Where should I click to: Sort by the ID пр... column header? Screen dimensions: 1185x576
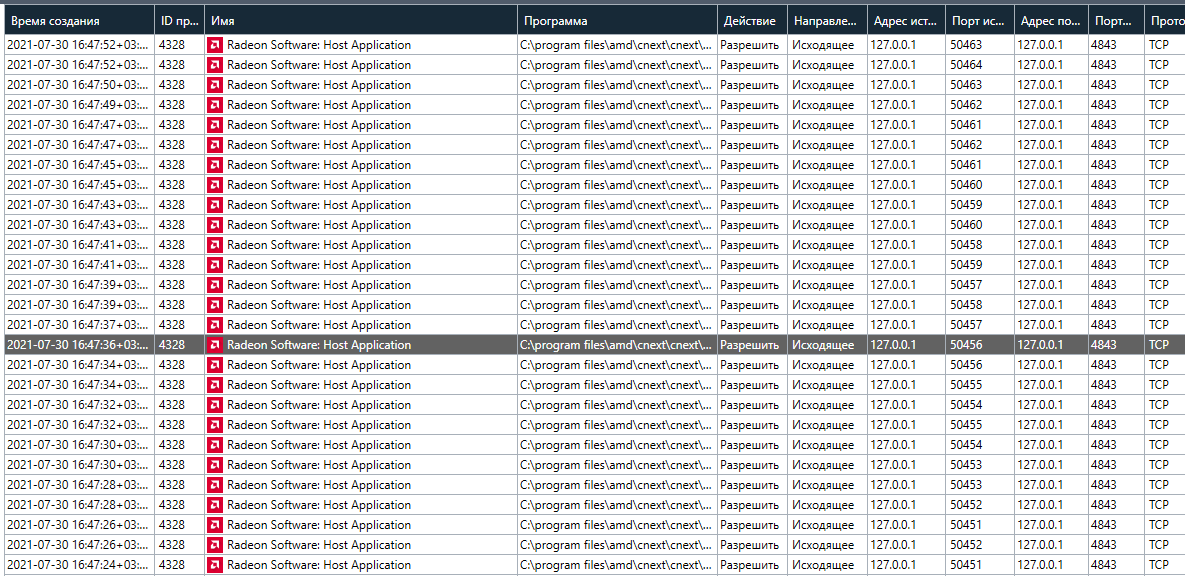[x=180, y=21]
